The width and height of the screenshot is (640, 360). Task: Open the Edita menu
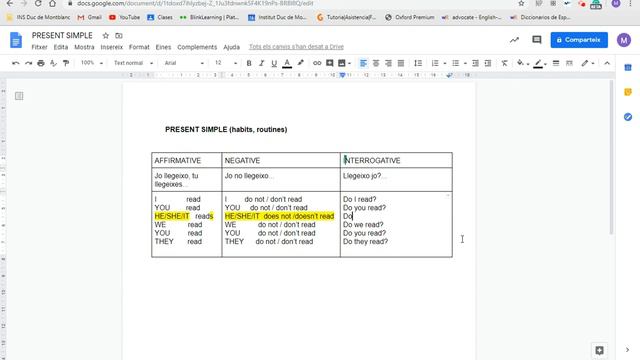(x=61, y=47)
